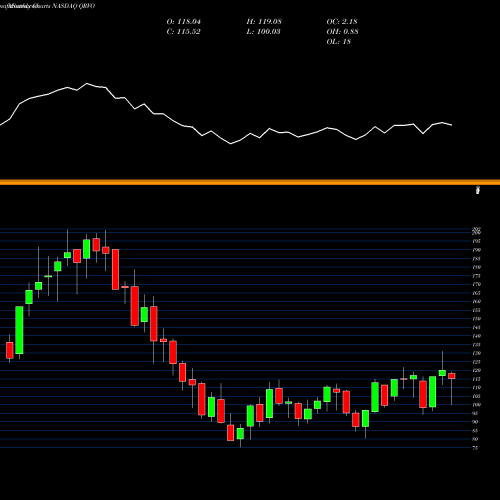Click the OH: 0.88 readout

(342, 32)
